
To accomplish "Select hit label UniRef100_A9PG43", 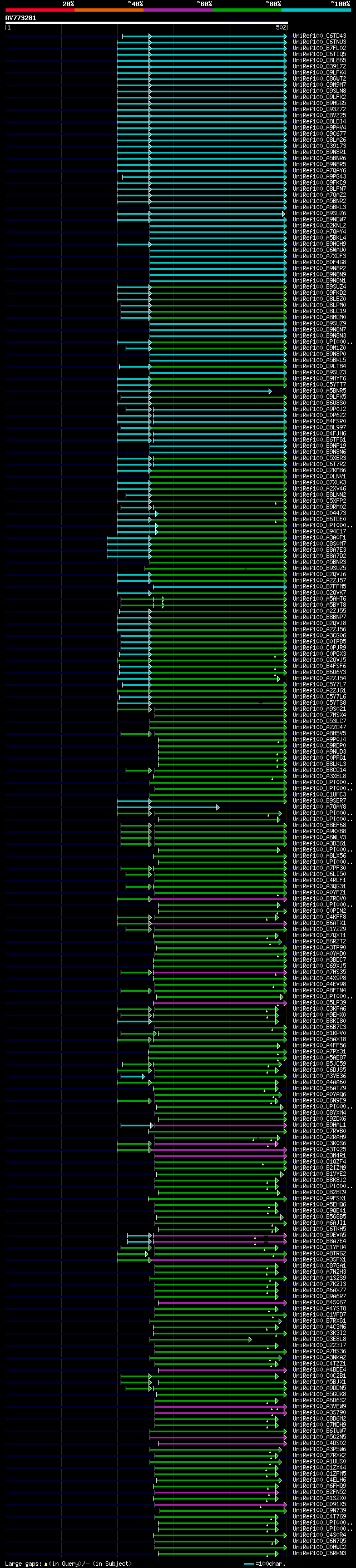I will coord(319,176).
